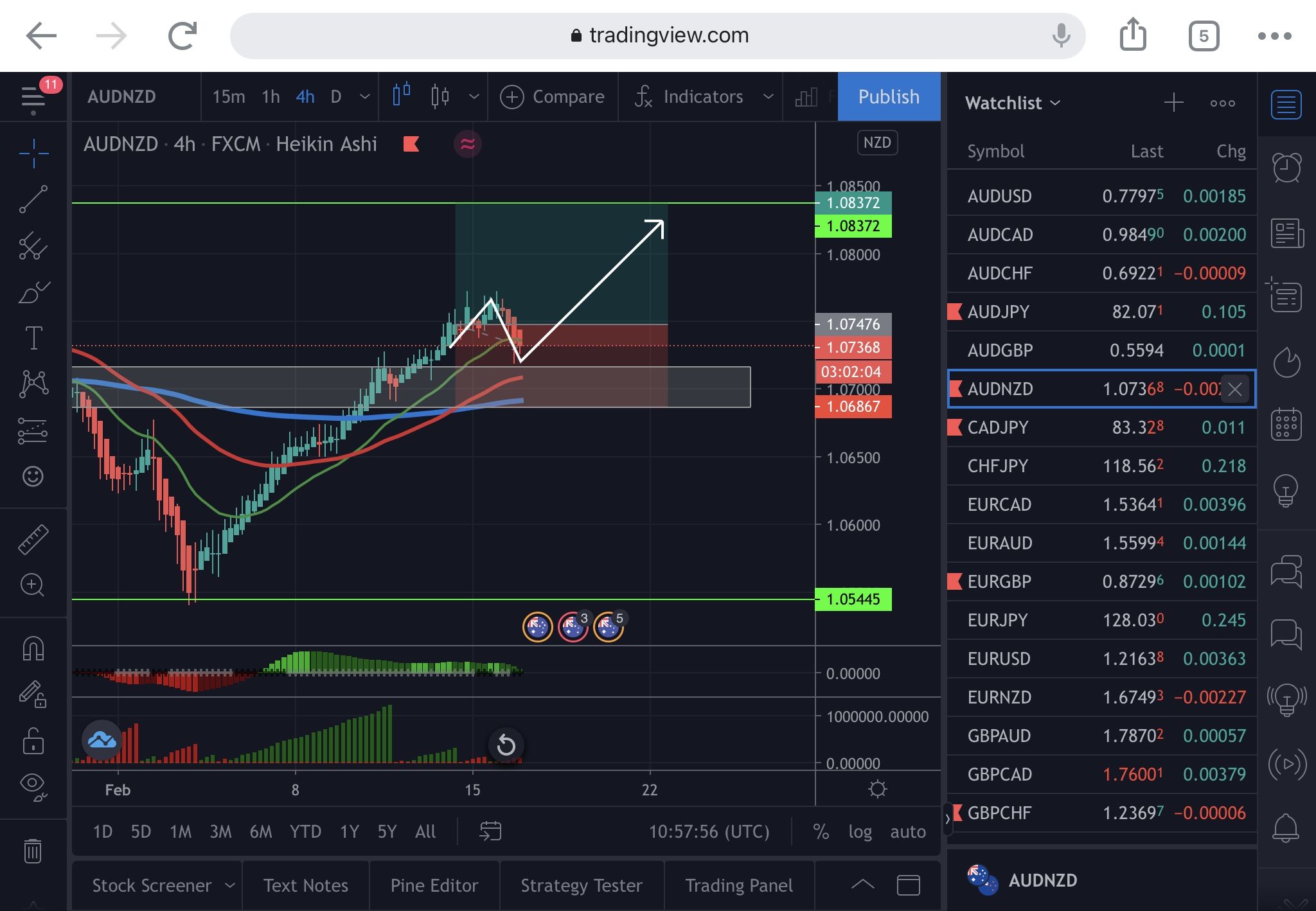This screenshot has height=911, width=1316.
Task: Toggle magnet mode for drawings
Action: coord(33,648)
